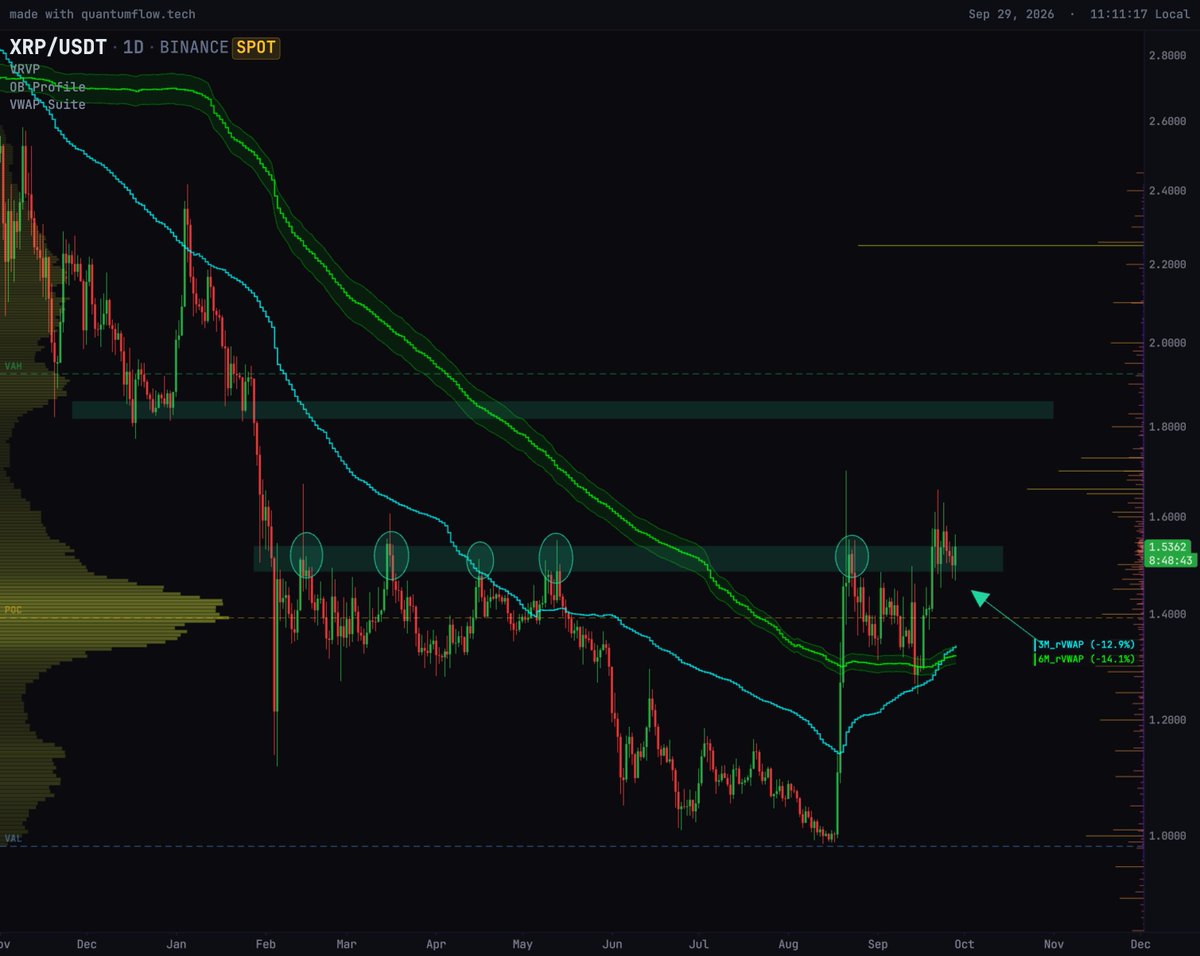Screen dimensions: 1200x956
Task: Select the 1D timeframe label
Action: [x=133, y=47]
